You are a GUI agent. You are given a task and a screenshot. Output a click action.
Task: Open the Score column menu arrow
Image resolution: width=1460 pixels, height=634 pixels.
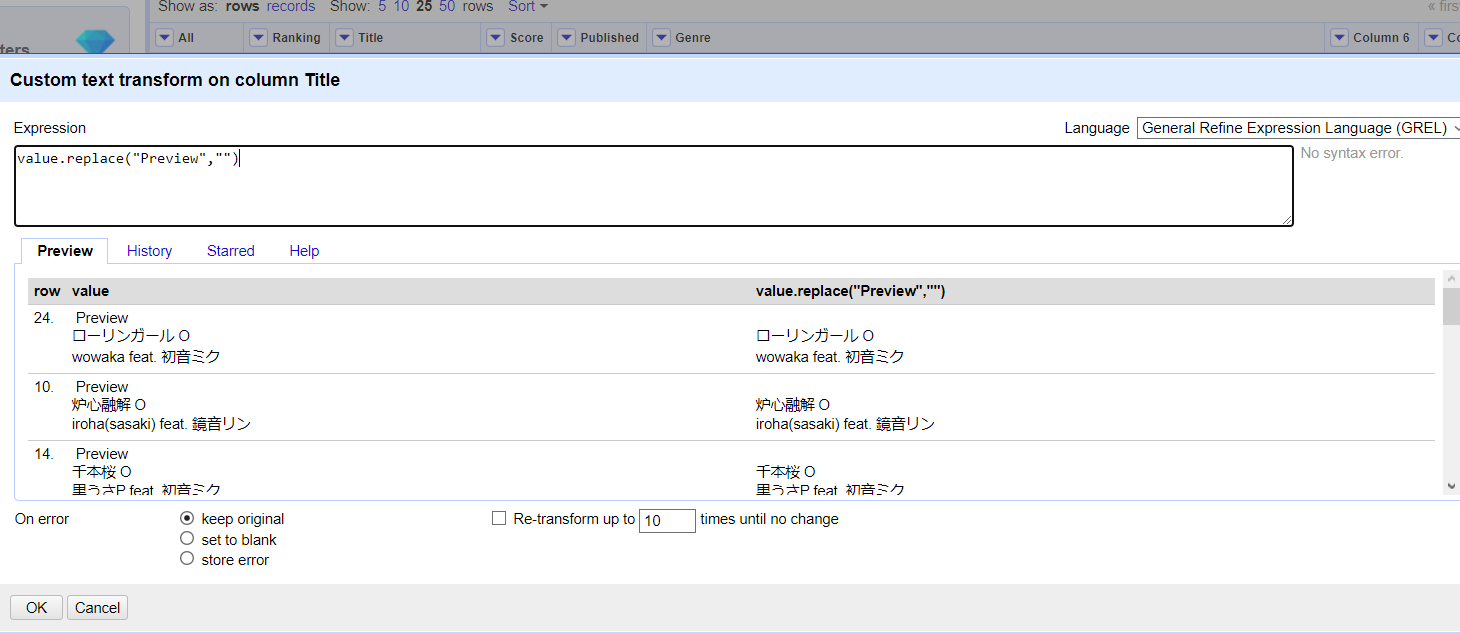click(496, 38)
